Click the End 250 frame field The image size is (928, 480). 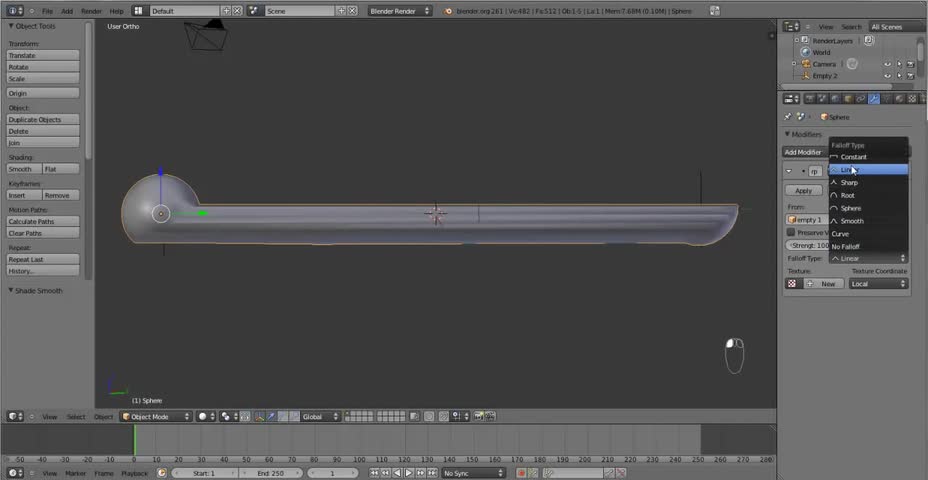click(272, 473)
